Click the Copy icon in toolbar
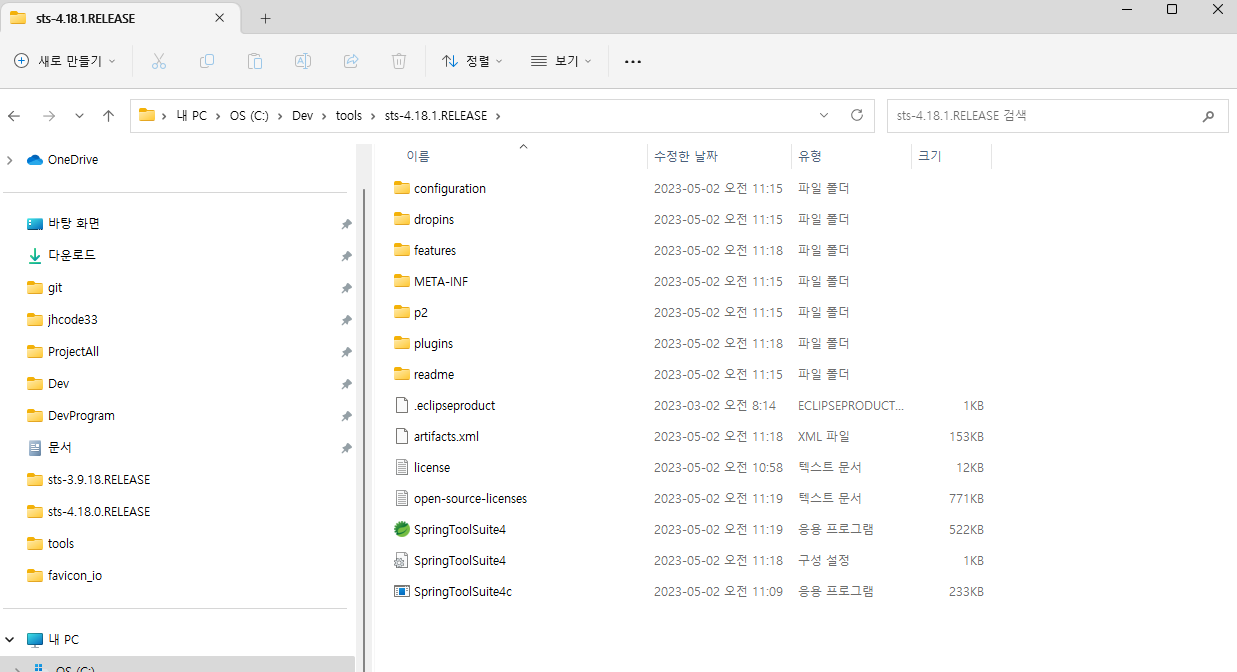Screen dimensions: 1237x672 click(207, 61)
